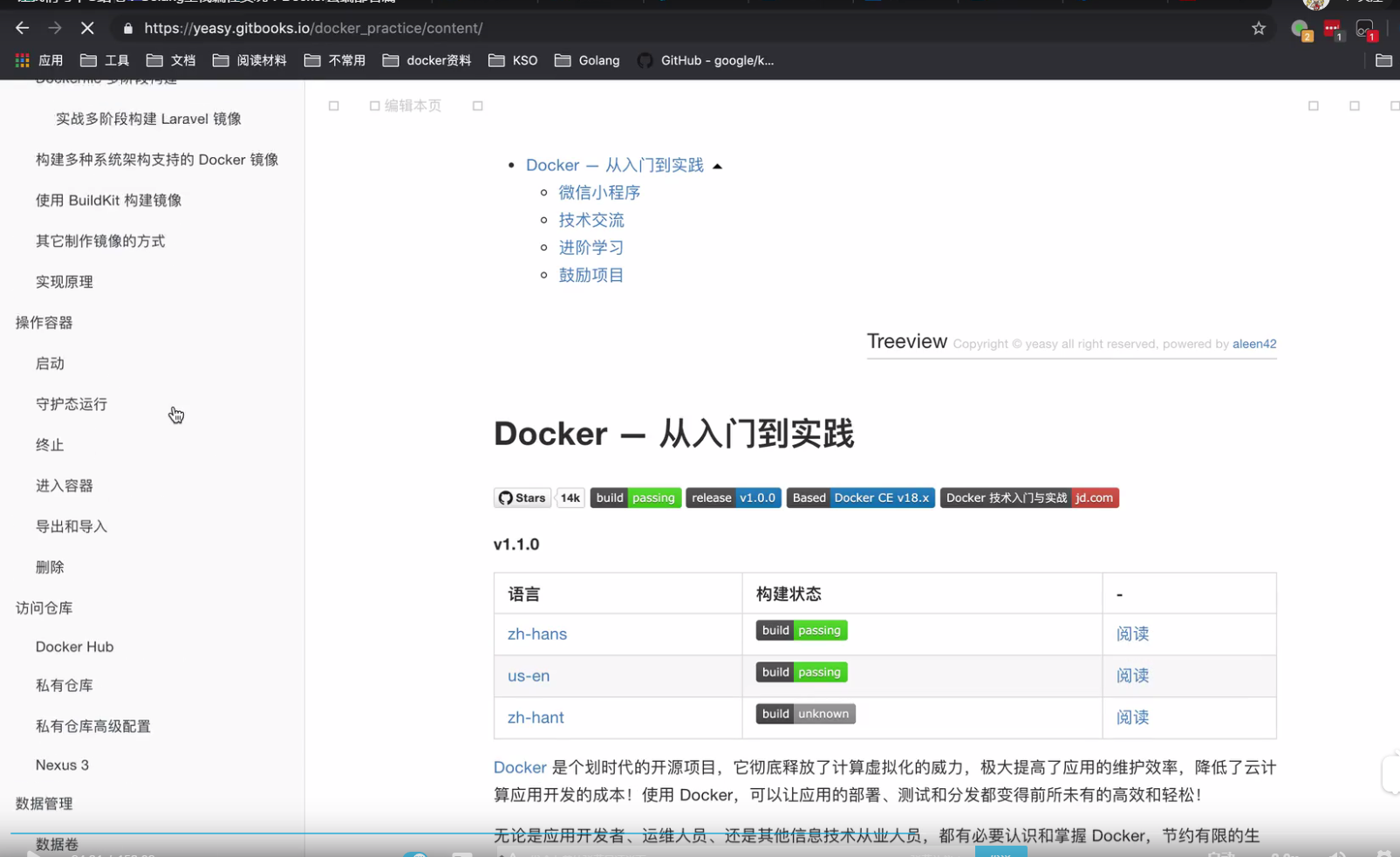Screen dimensions: 1400x857
Task: Collapse the Treeview list with the triangle arrow
Action: tap(717, 166)
